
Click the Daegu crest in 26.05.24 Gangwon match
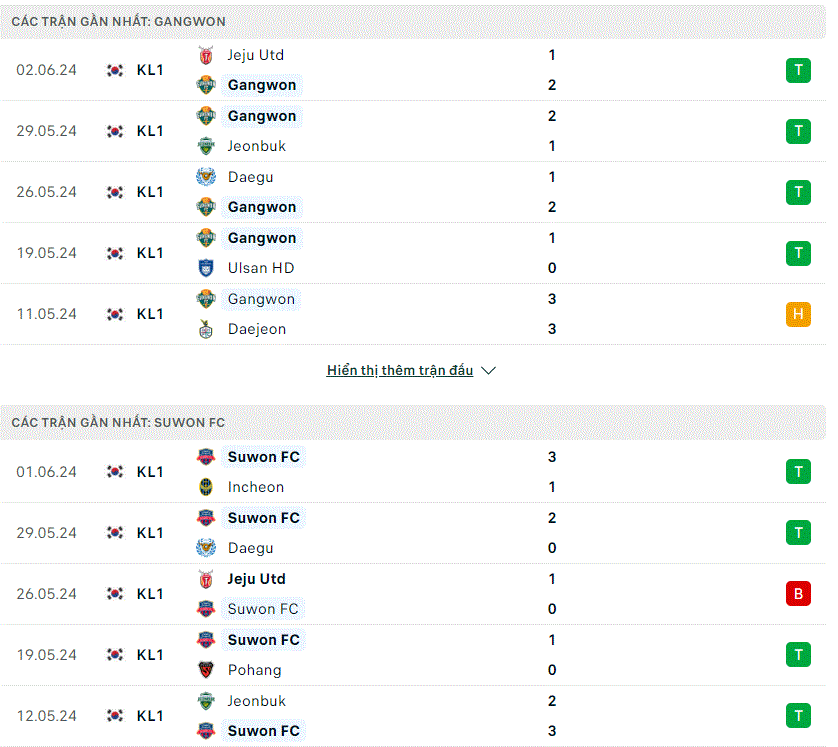pos(206,177)
